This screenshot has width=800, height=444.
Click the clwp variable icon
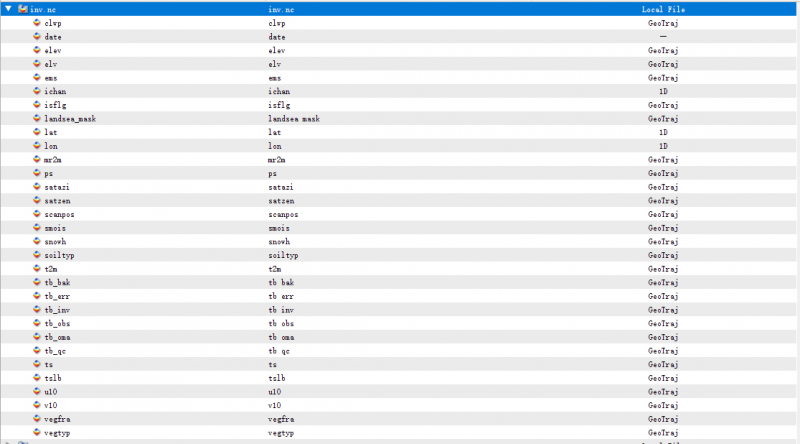click(x=37, y=22)
